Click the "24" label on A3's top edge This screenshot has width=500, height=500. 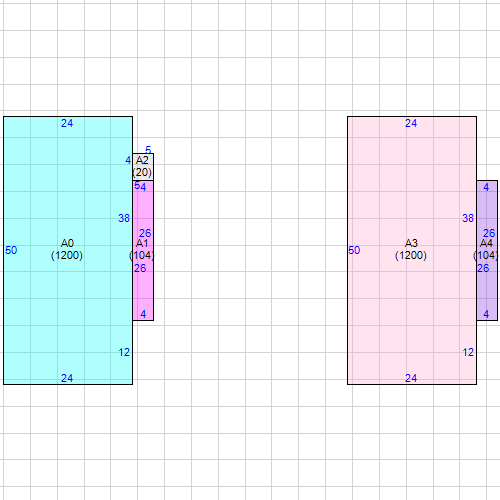[x=411, y=123]
